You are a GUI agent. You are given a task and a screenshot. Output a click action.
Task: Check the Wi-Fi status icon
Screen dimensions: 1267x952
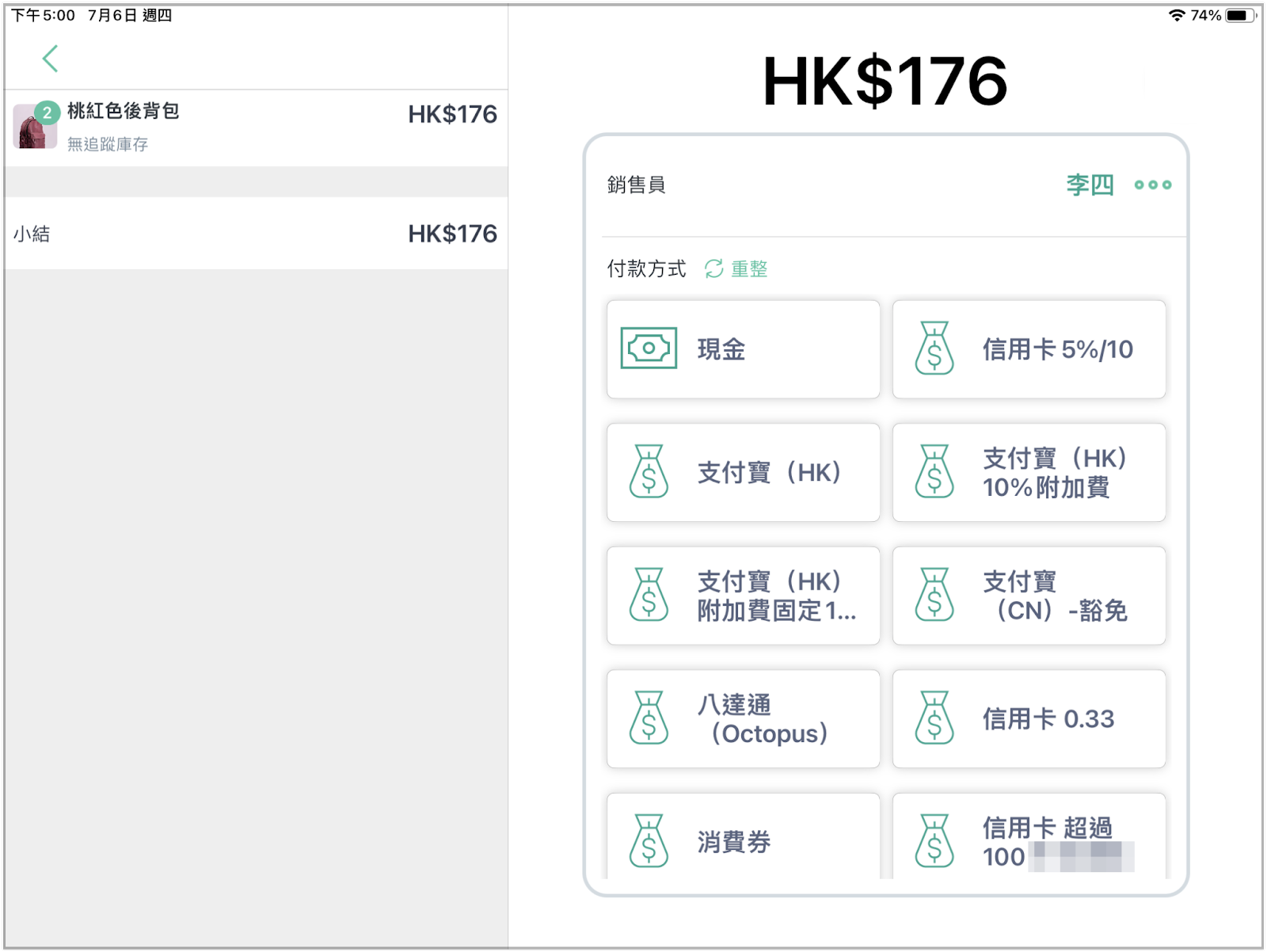point(1177,15)
